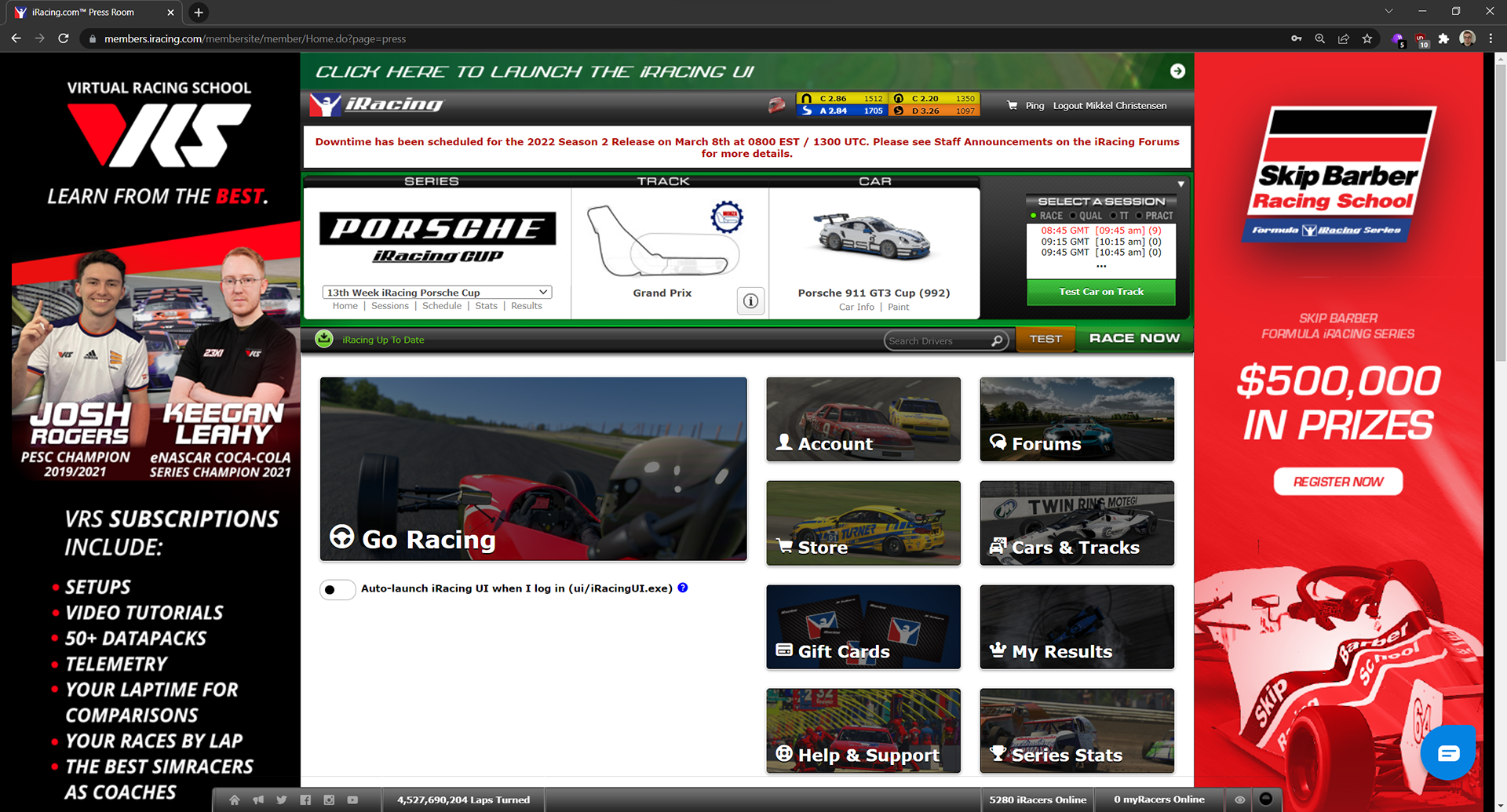Click the Test Car on Track button
Viewport: 1507px width, 812px height.
click(1101, 292)
